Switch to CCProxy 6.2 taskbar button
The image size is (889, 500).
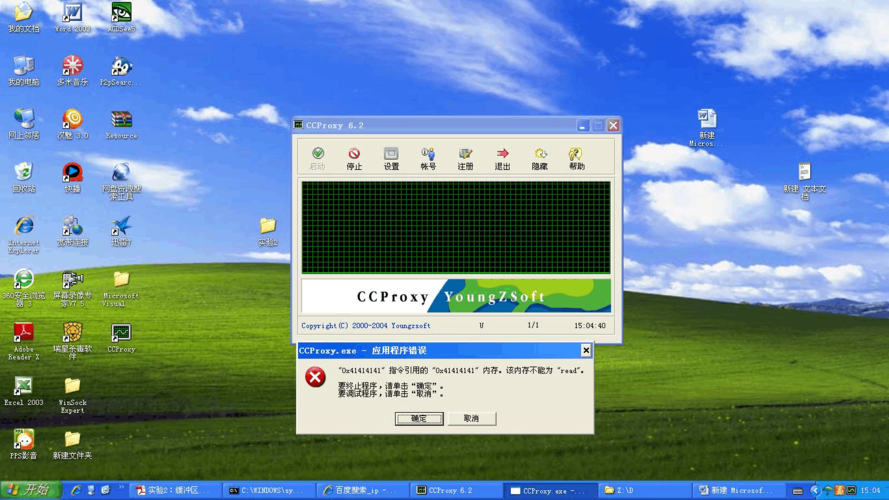(452, 491)
